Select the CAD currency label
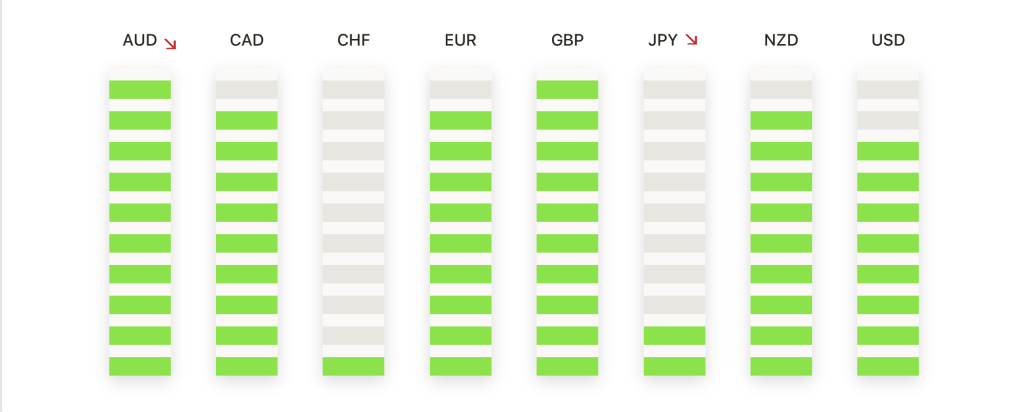 point(247,40)
